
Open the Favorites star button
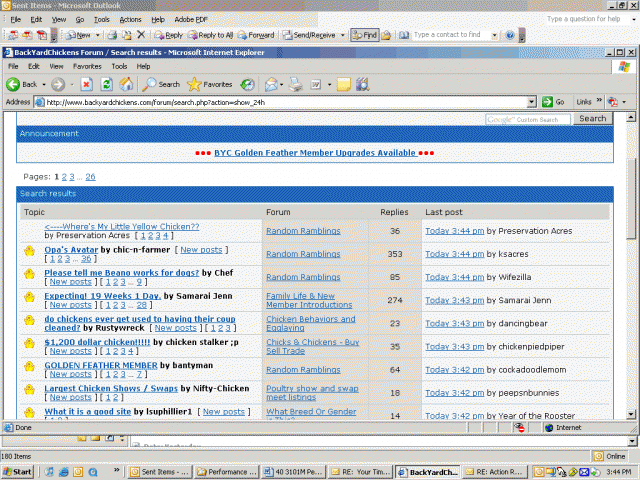[210, 84]
